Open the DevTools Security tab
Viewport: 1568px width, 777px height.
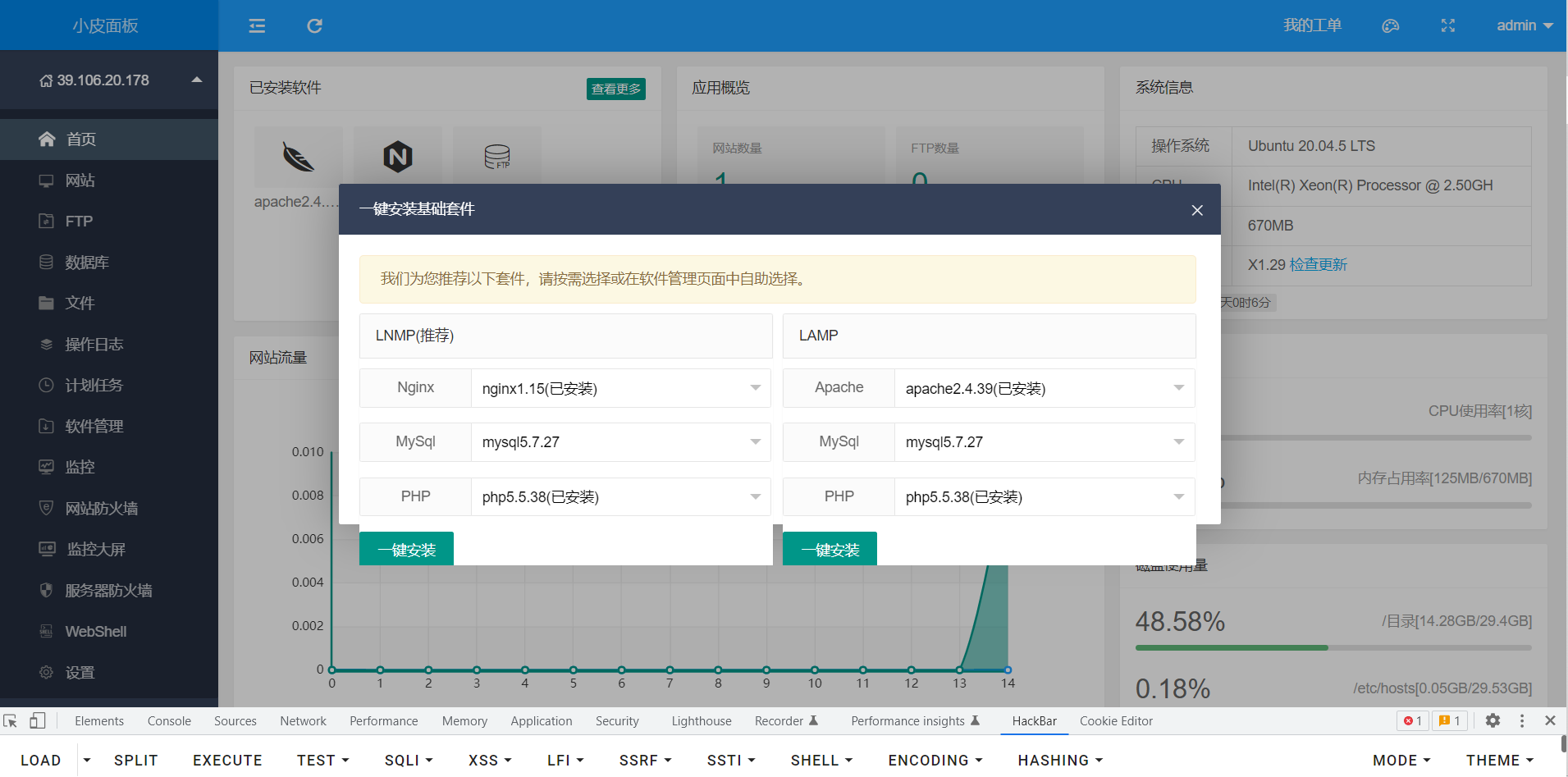point(617,720)
